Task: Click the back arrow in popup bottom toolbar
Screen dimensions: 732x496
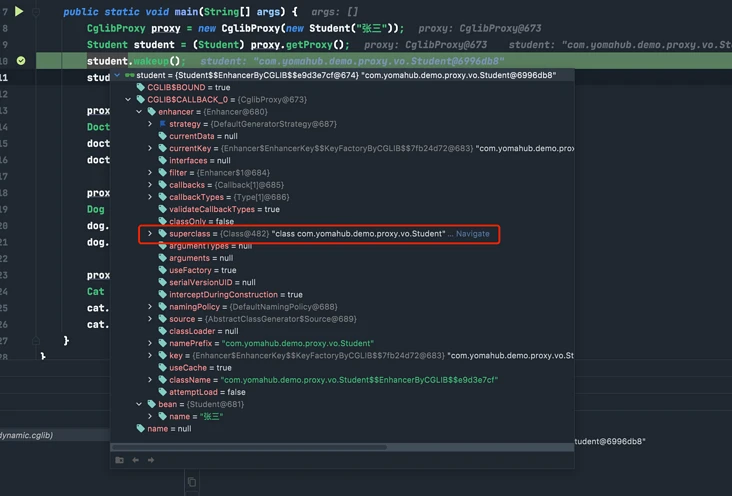Action: 135,460
